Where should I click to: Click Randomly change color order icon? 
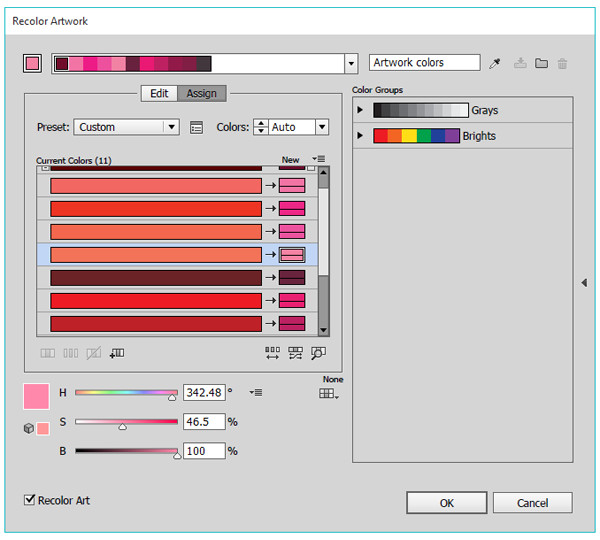tap(272, 353)
